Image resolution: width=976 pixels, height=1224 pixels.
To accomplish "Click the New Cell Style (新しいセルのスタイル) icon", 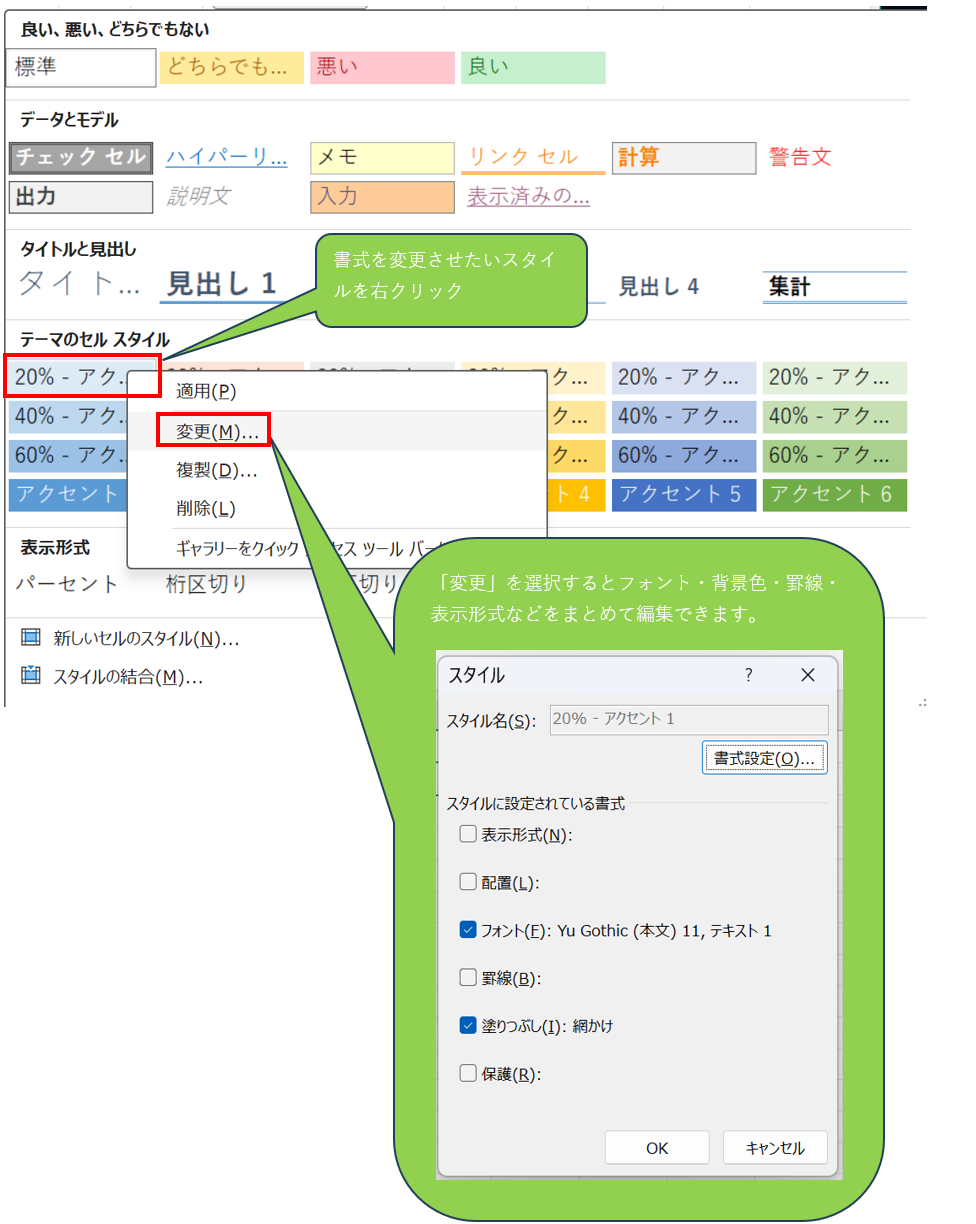I will tap(31, 638).
